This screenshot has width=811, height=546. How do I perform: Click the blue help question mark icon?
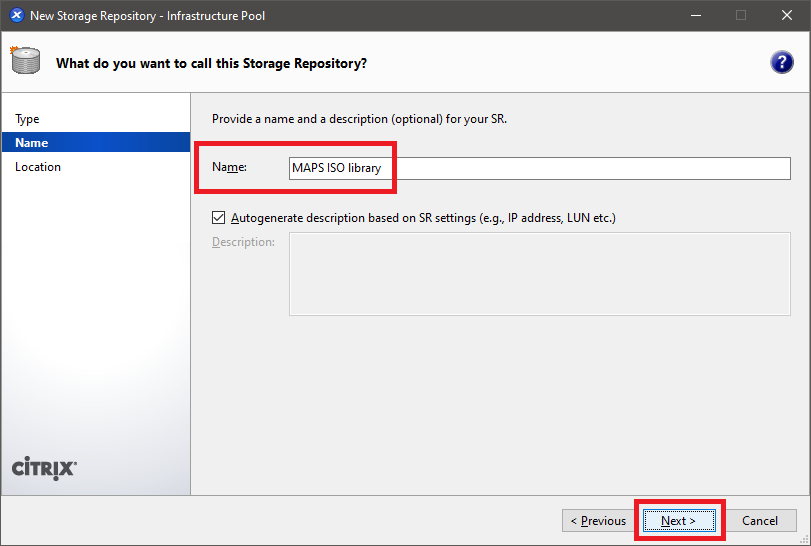click(x=781, y=63)
